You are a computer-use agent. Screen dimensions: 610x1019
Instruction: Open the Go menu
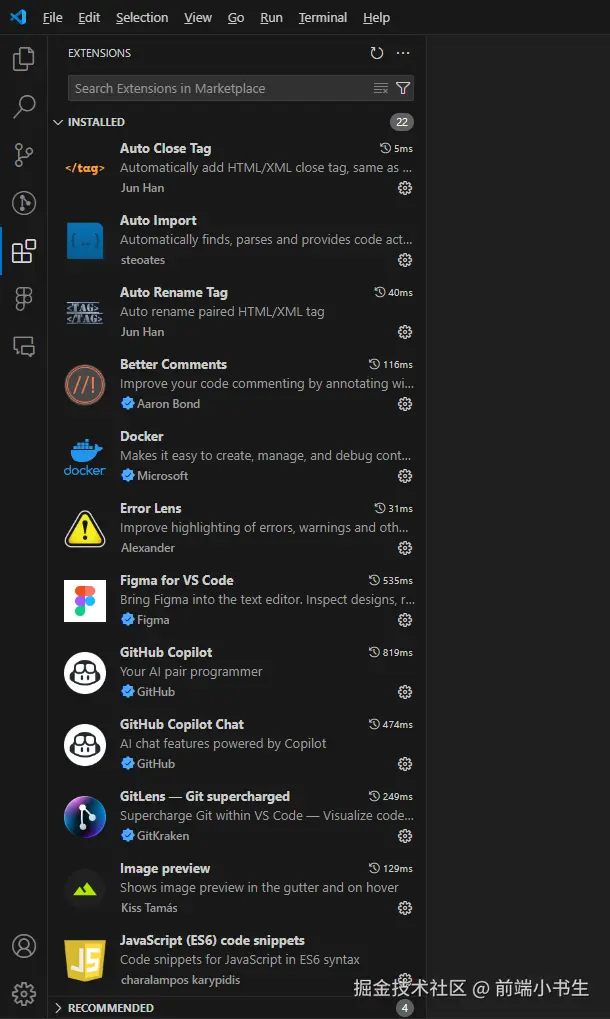[x=236, y=18]
